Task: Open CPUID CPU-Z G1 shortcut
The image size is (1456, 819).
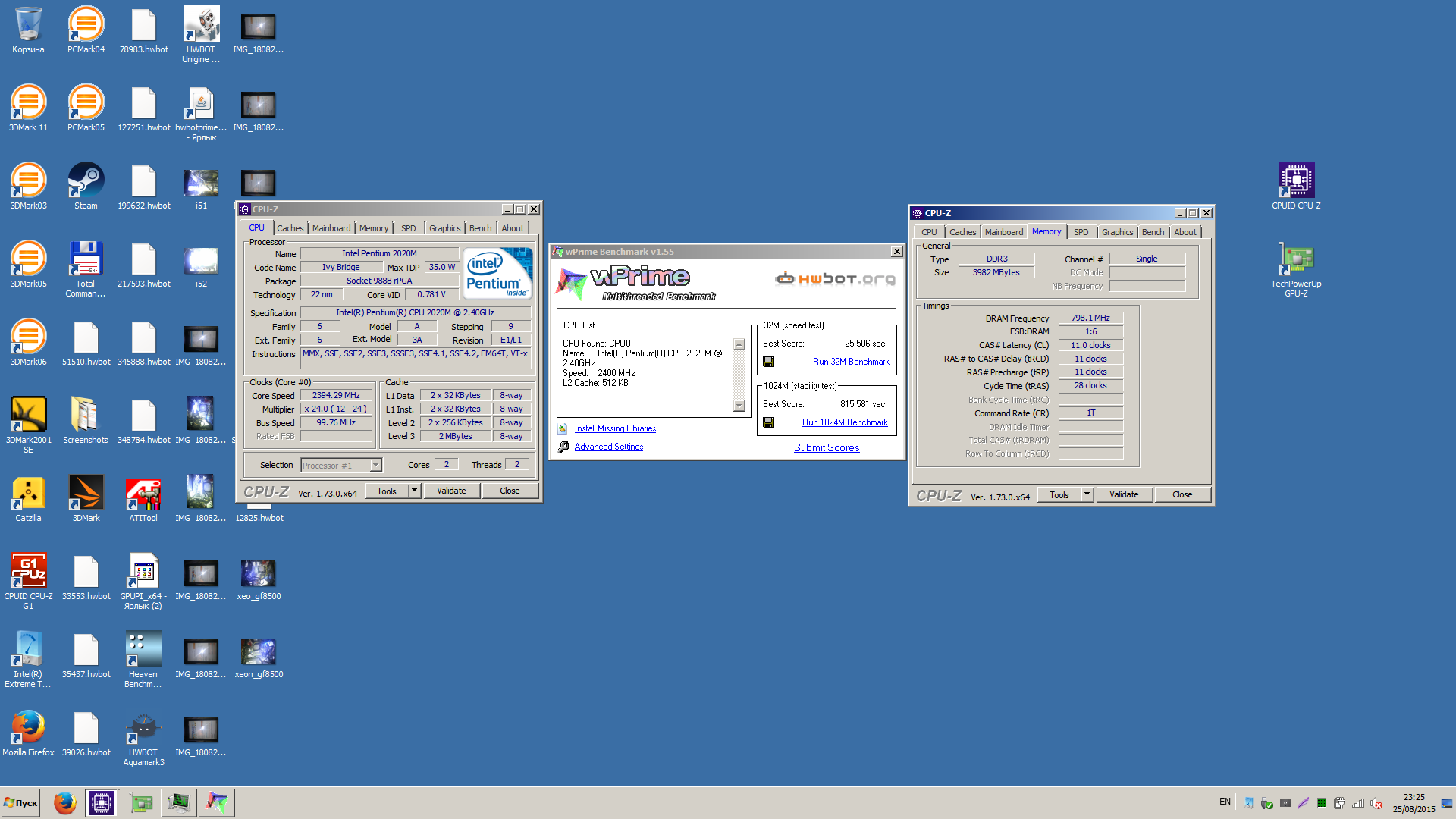Action: tap(28, 582)
